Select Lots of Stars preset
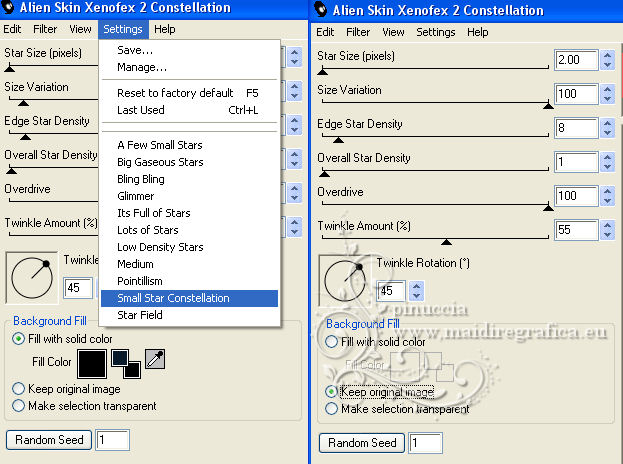The height and width of the screenshot is (464, 623). click(x=190, y=230)
